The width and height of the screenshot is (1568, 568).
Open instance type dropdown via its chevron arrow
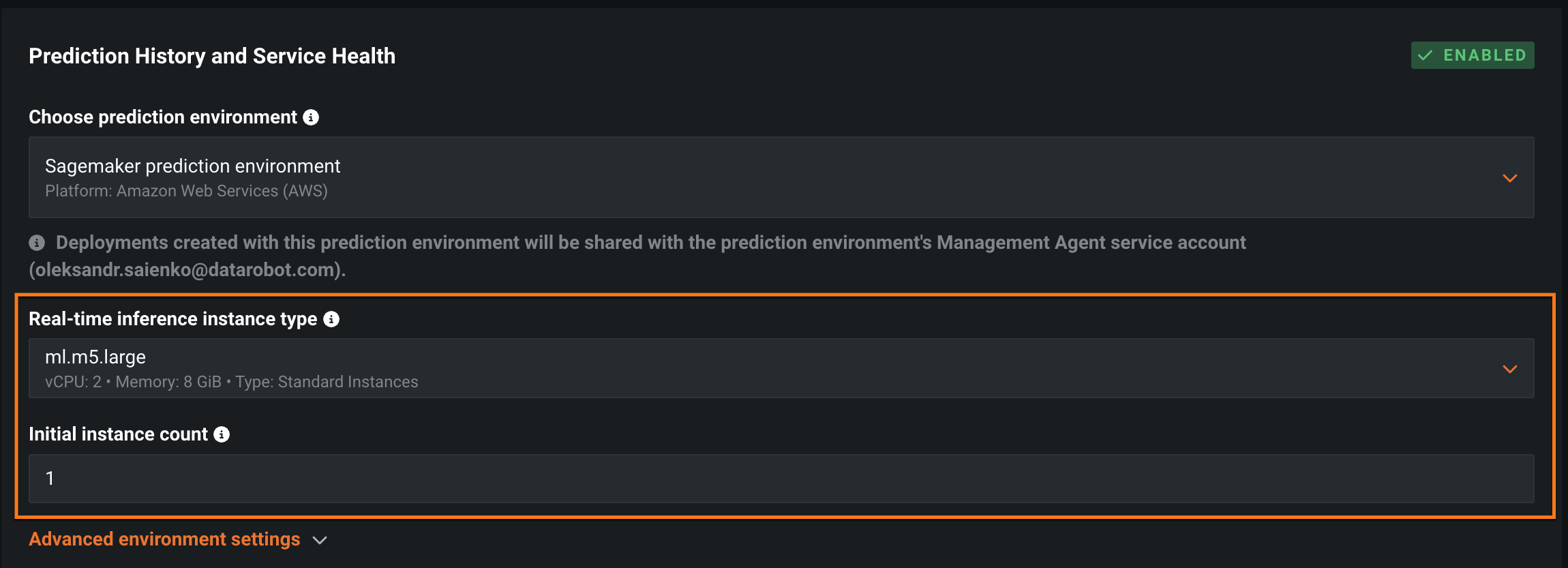(x=1509, y=369)
